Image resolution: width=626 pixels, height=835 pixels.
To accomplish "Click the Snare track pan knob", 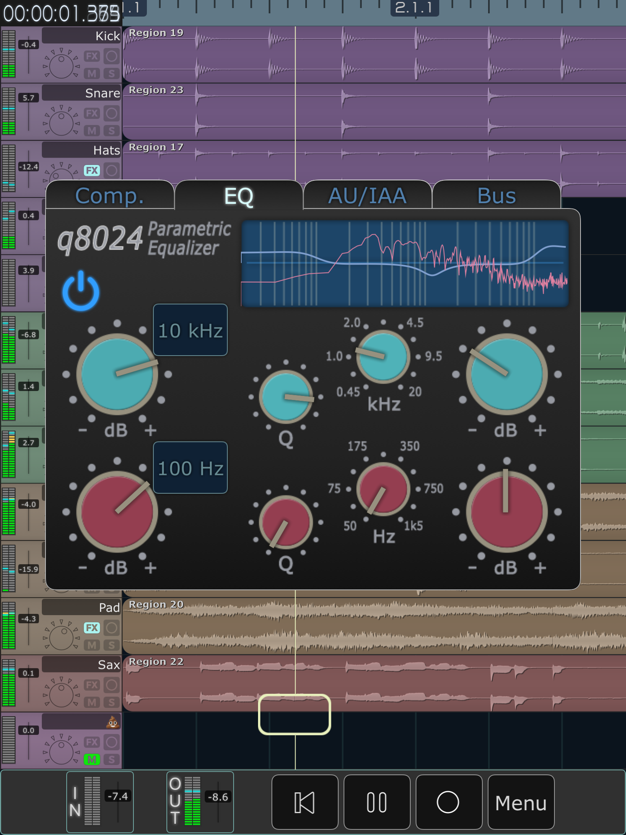I will [62, 124].
